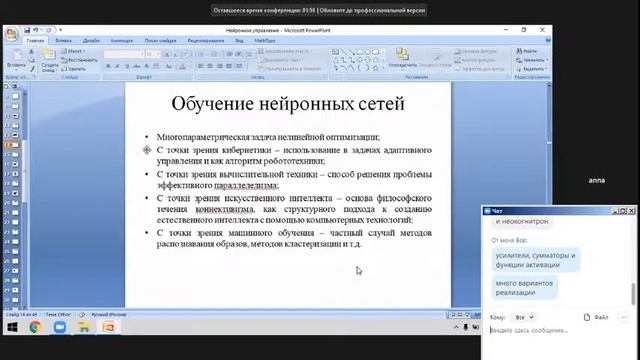Toggle strikethrough formatting
Screen dimensions: 640x360
[137, 66]
